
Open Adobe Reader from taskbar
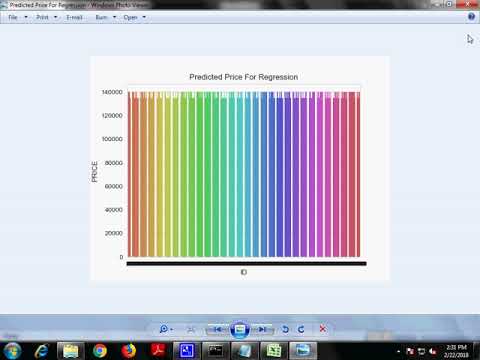158,351
